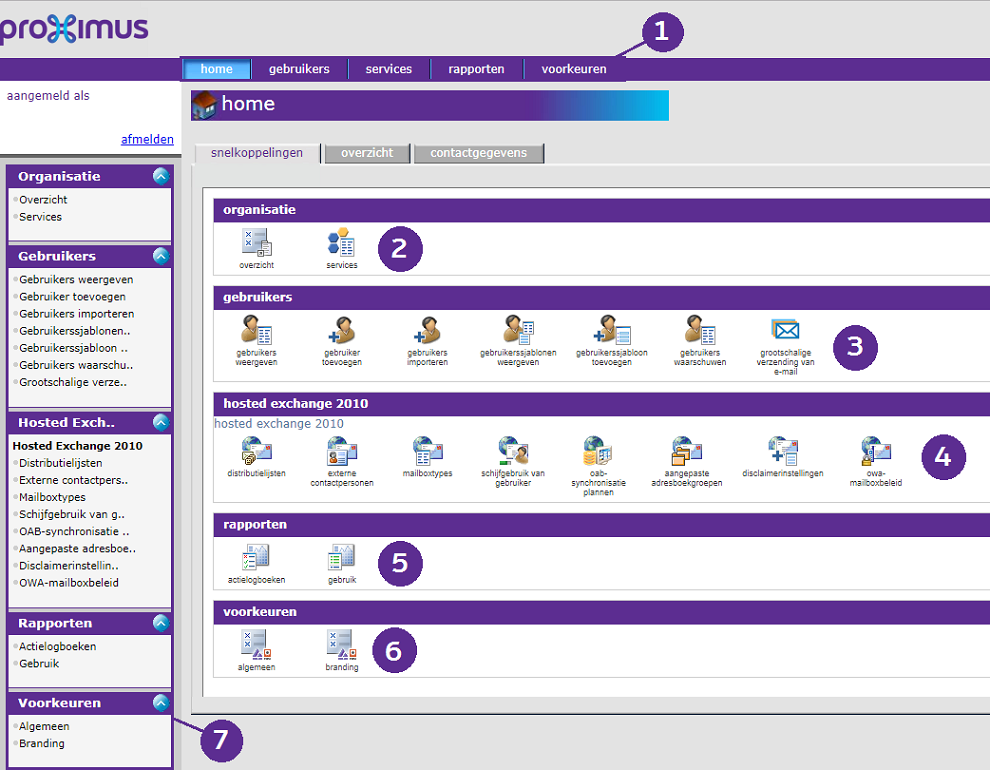Collapse the Organisatie sidebar panel
990x770 pixels.
(x=160, y=176)
